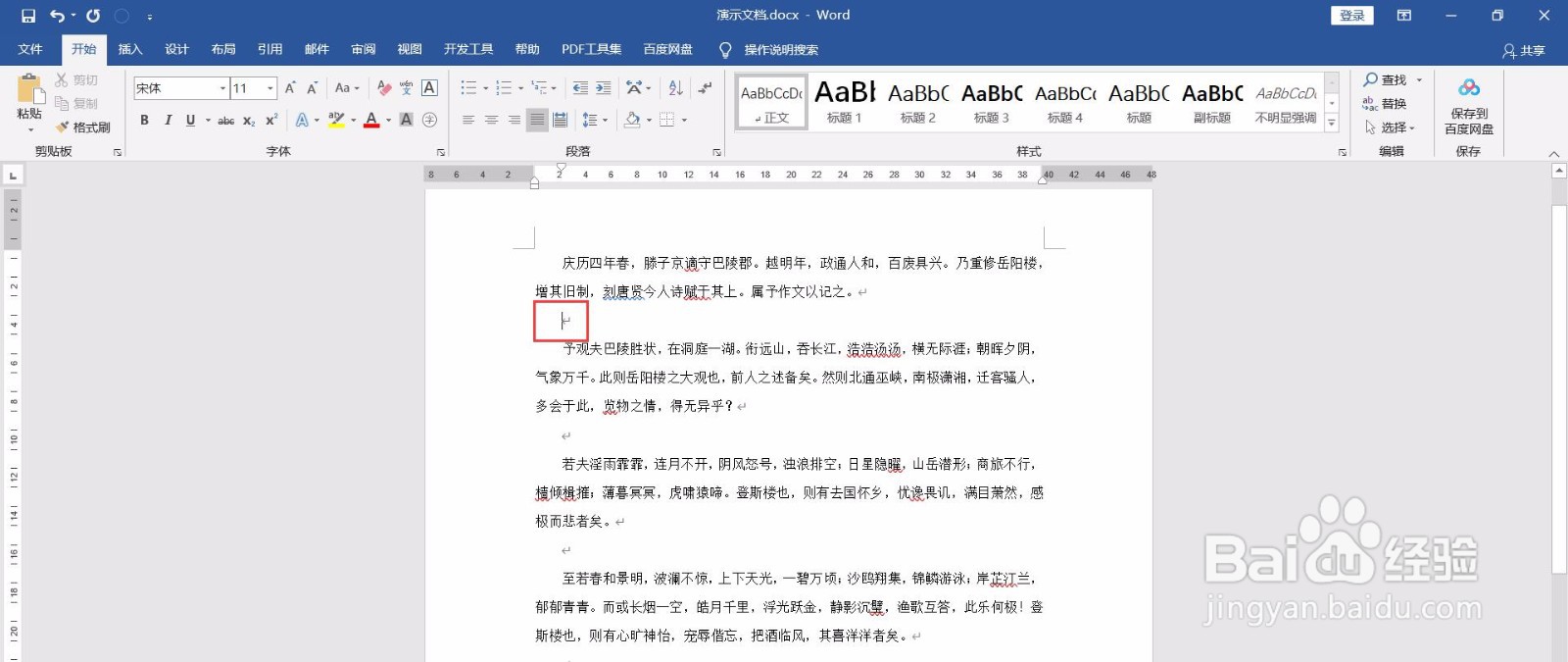Switch to the Review (审阅) tab

click(364, 49)
